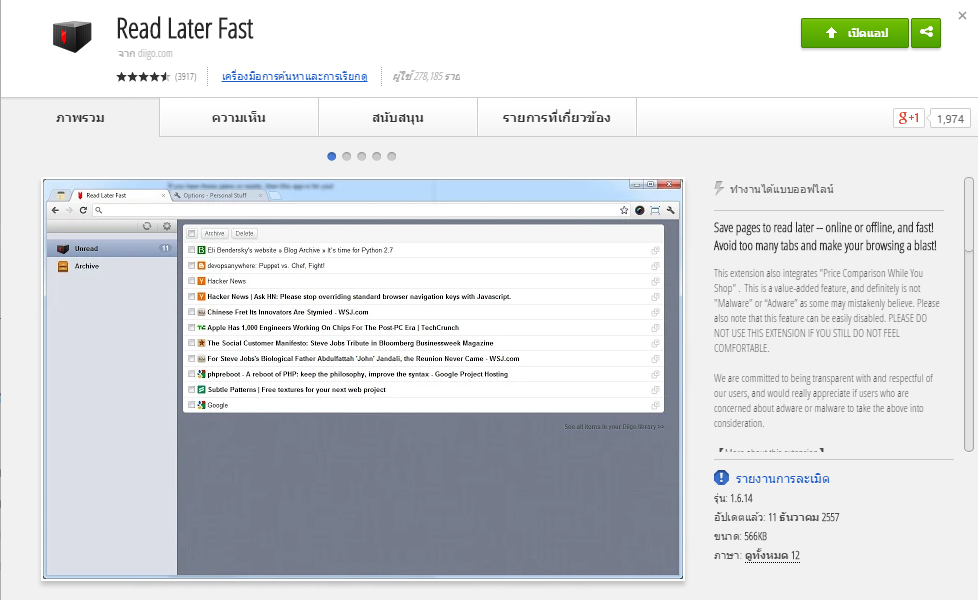Screen dimensions: 978x600
Task: Select the third screenshot carousel dot
Action: (362, 157)
